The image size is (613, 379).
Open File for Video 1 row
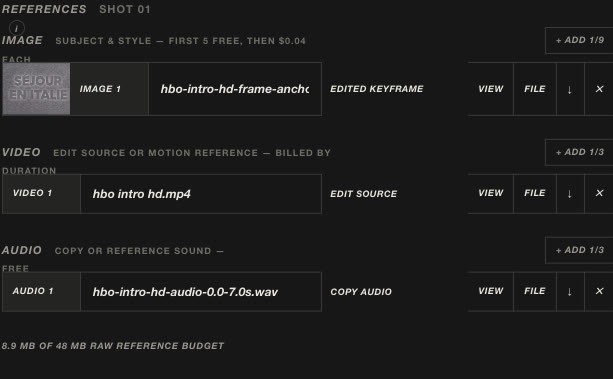click(x=534, y=194)
